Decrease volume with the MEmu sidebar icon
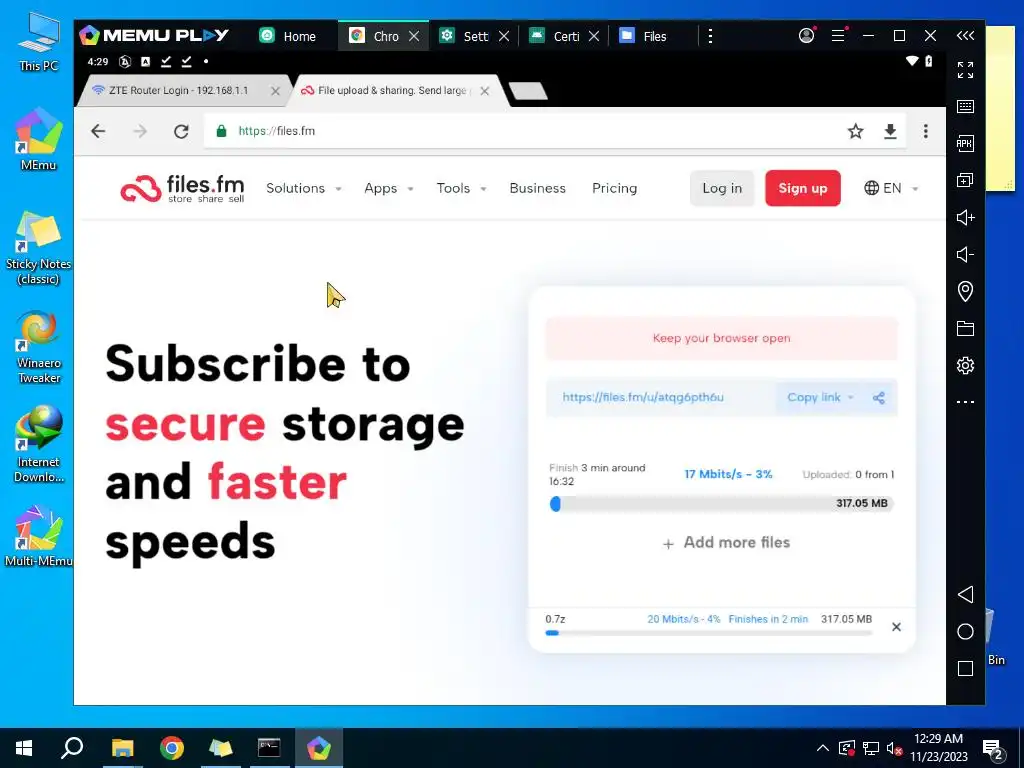The image size is (1024, 768). click(x=965, y=254)
